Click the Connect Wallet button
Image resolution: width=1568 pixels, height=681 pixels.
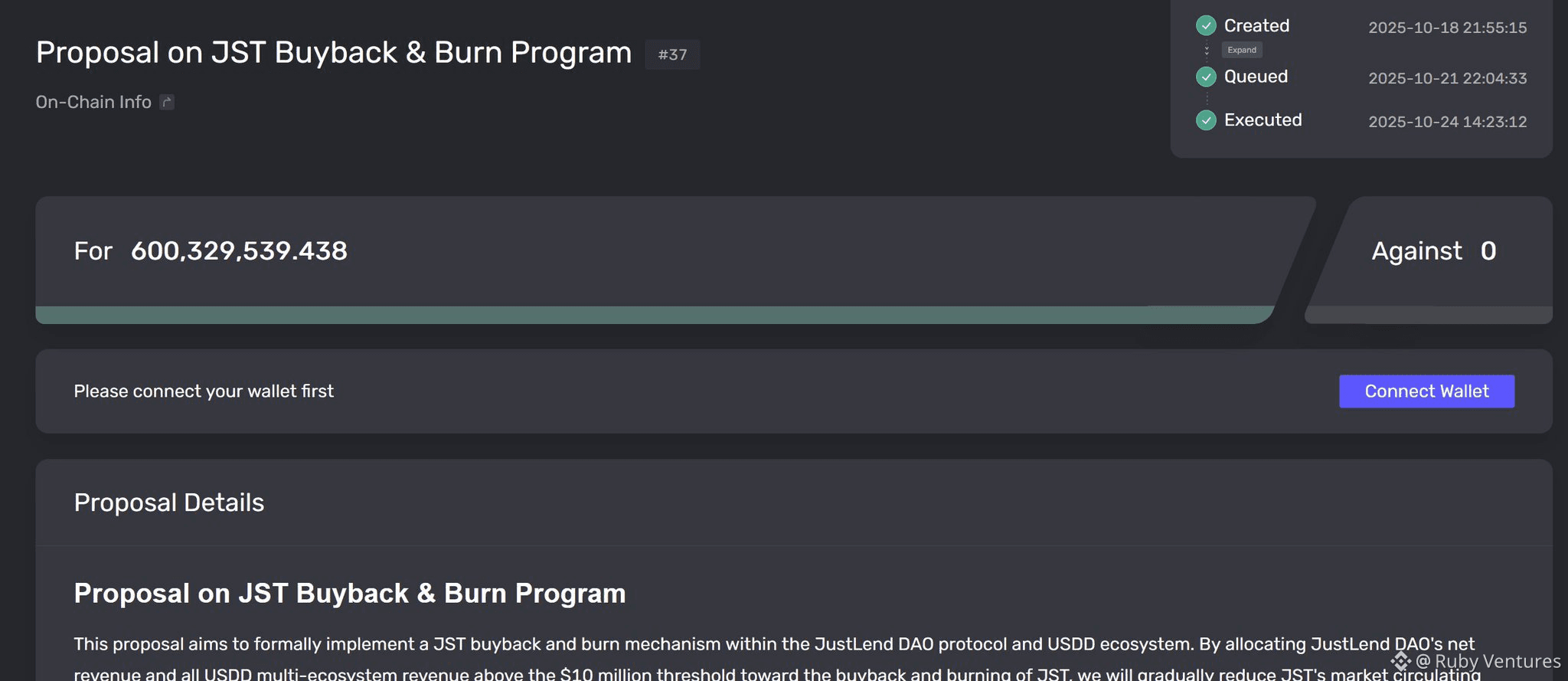[1426, 391]
